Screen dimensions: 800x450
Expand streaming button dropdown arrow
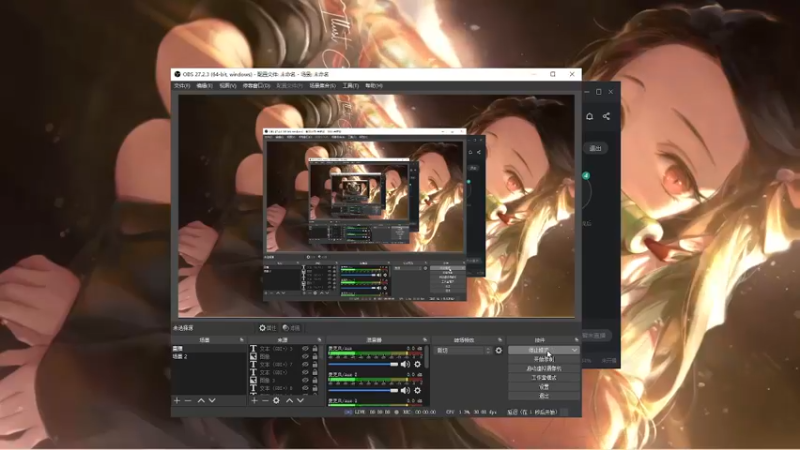coord(574,351)
